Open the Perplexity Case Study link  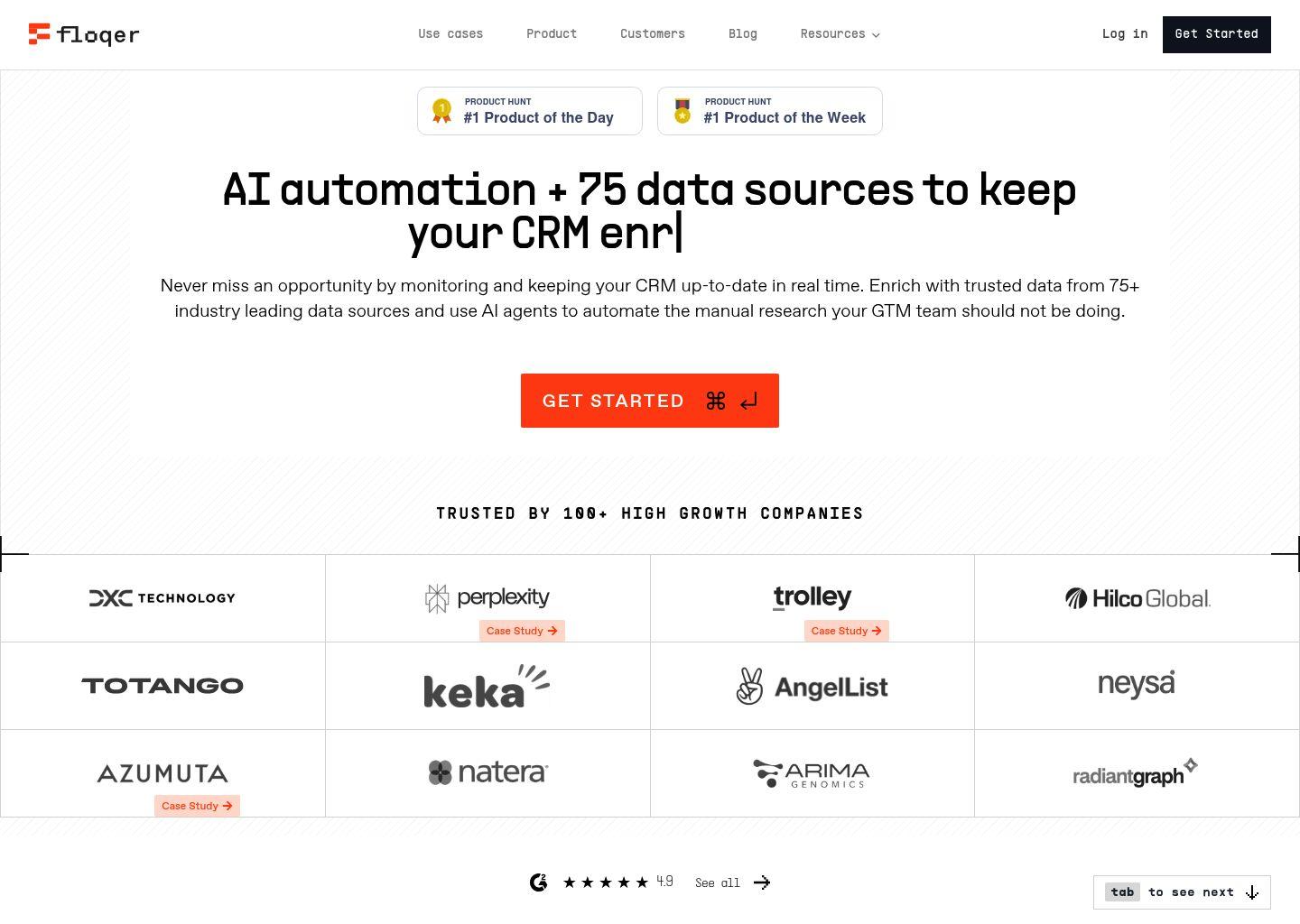522,631
